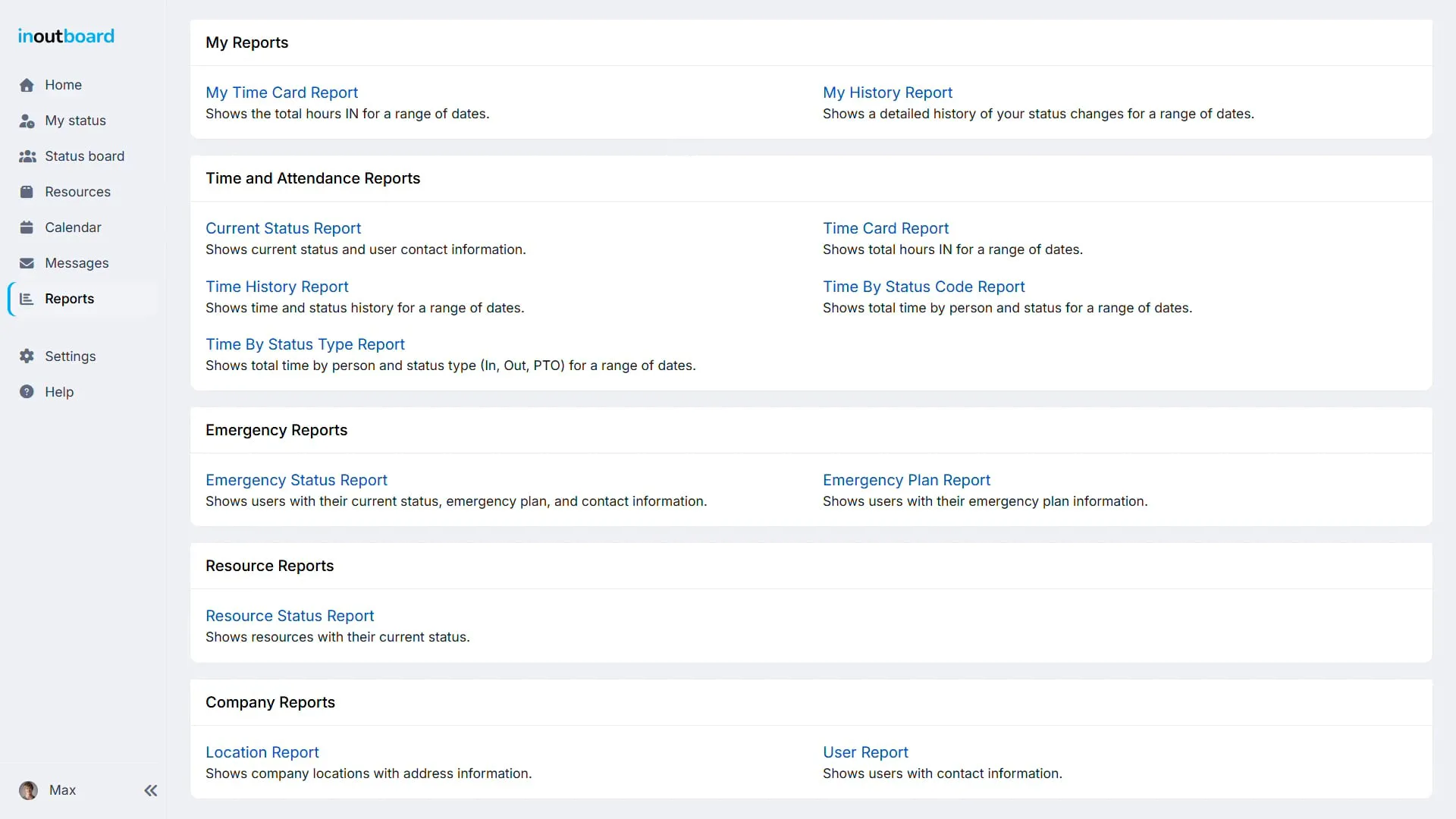1456x819 pixels.
Task: Open Time By Status Type Report
Action: [x=305, y=344]
